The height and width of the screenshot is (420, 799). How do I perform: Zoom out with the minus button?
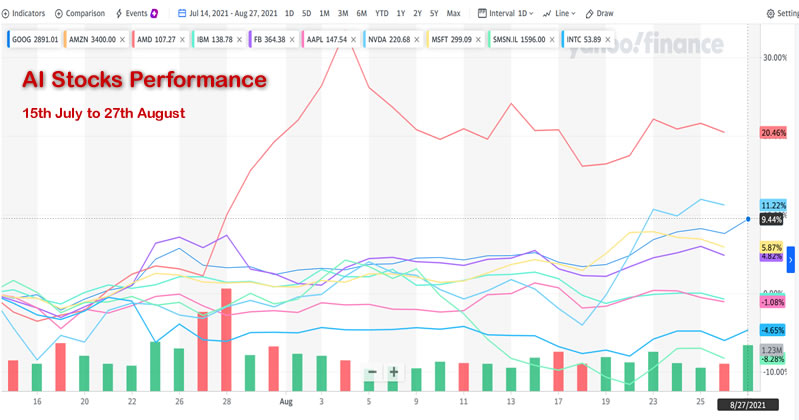372,372
